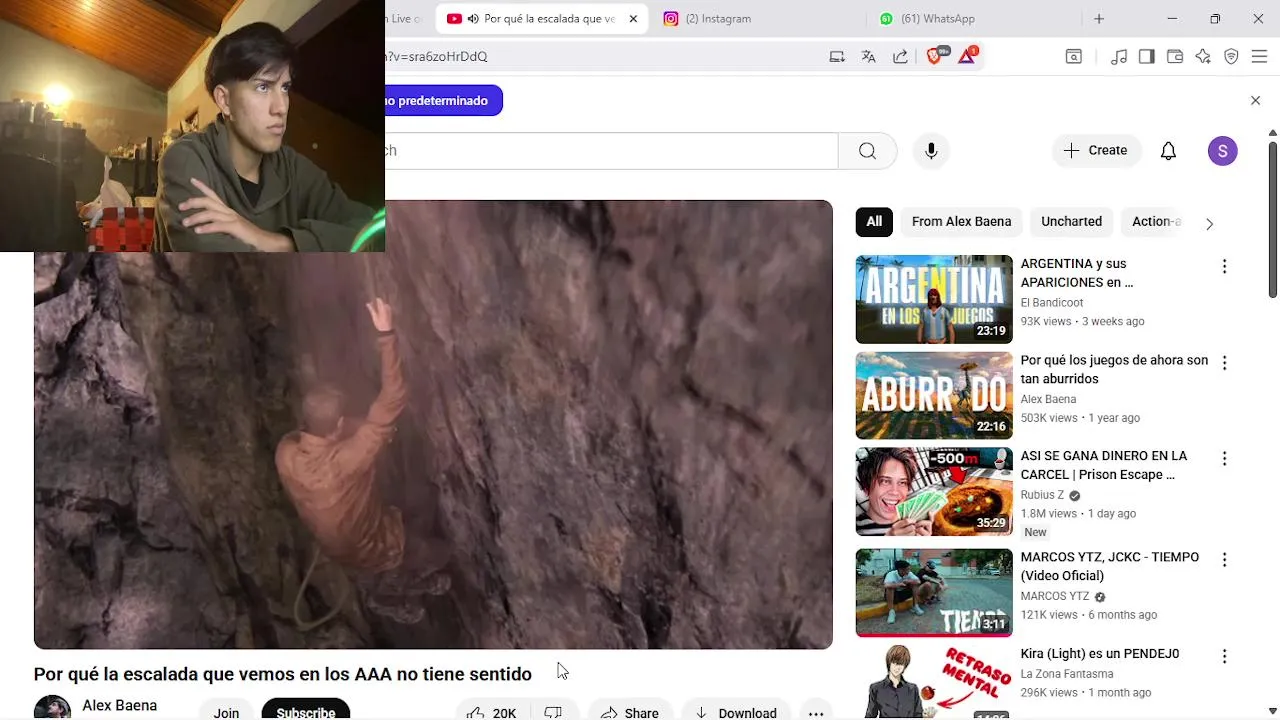Open Kira (Light) es un PENDEJ0 title

[1099, 654]
